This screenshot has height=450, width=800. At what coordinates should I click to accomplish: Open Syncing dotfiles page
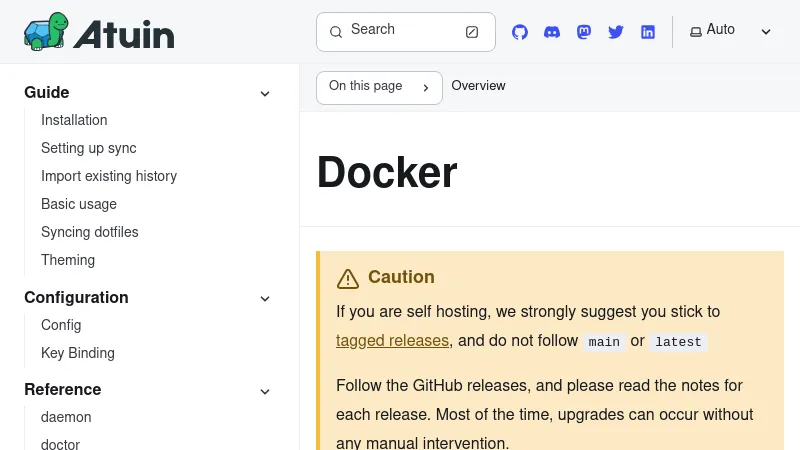[x=90, y=232]
